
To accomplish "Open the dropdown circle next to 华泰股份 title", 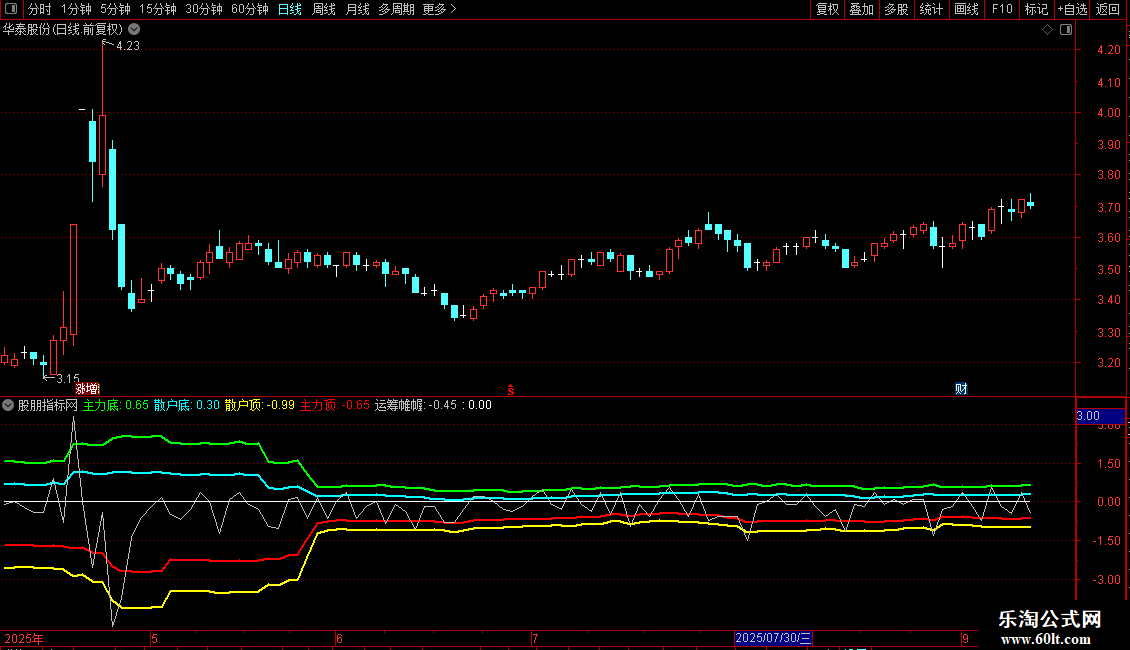I will tap(134, 30).
